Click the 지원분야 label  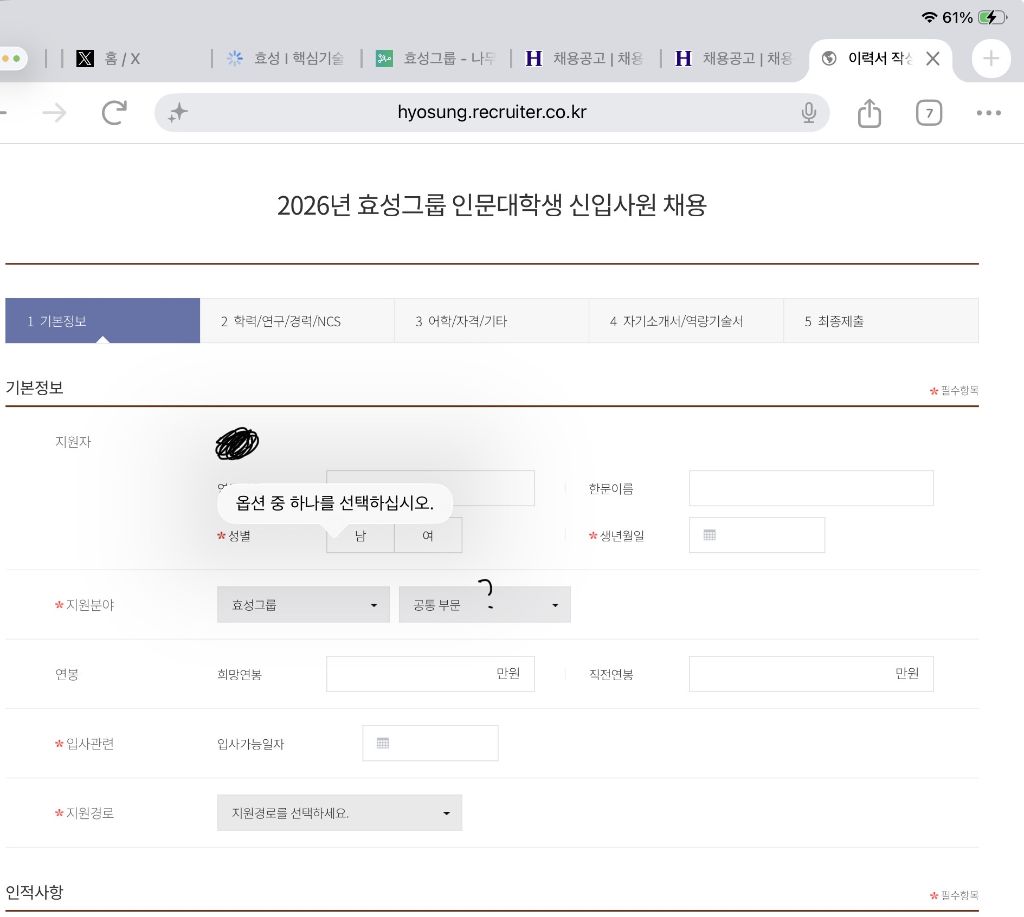pos(90,605)
